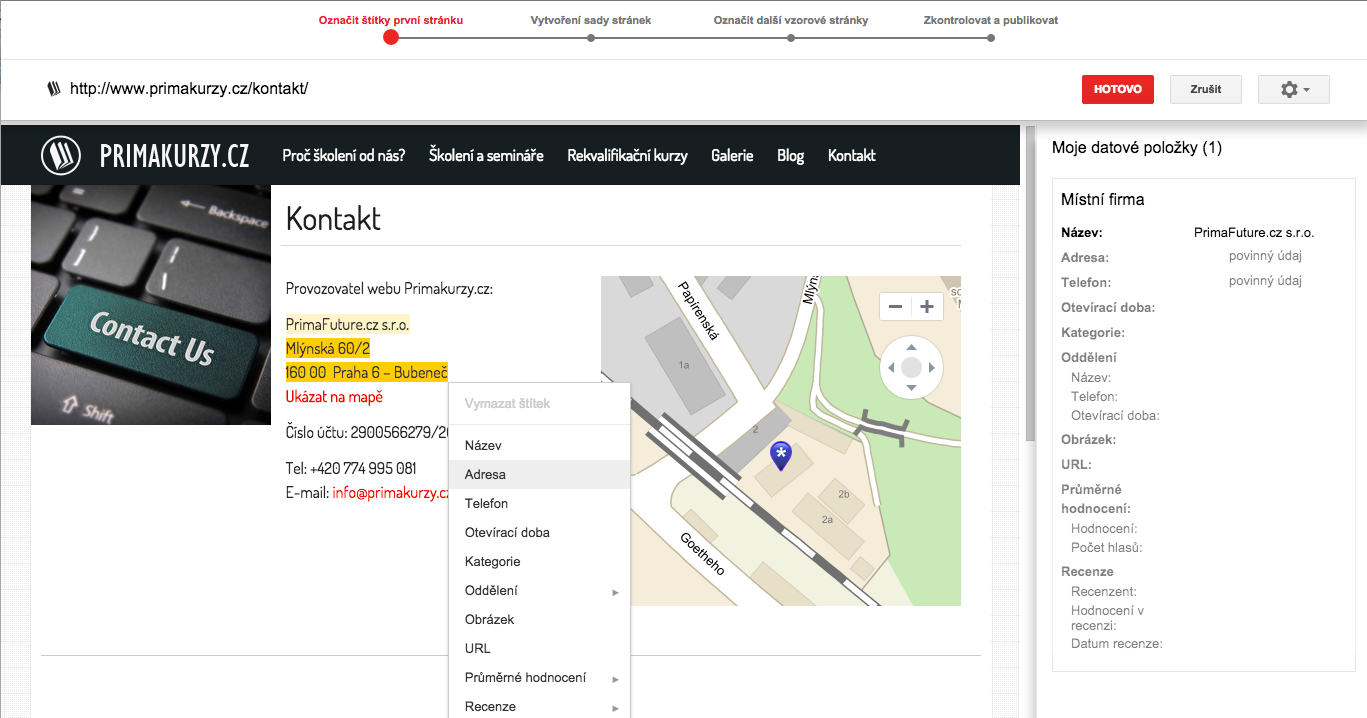This screenshot has height=718, width=1367.
Task: Choose Název from the tag menu
Action: (x=540, y=446)
